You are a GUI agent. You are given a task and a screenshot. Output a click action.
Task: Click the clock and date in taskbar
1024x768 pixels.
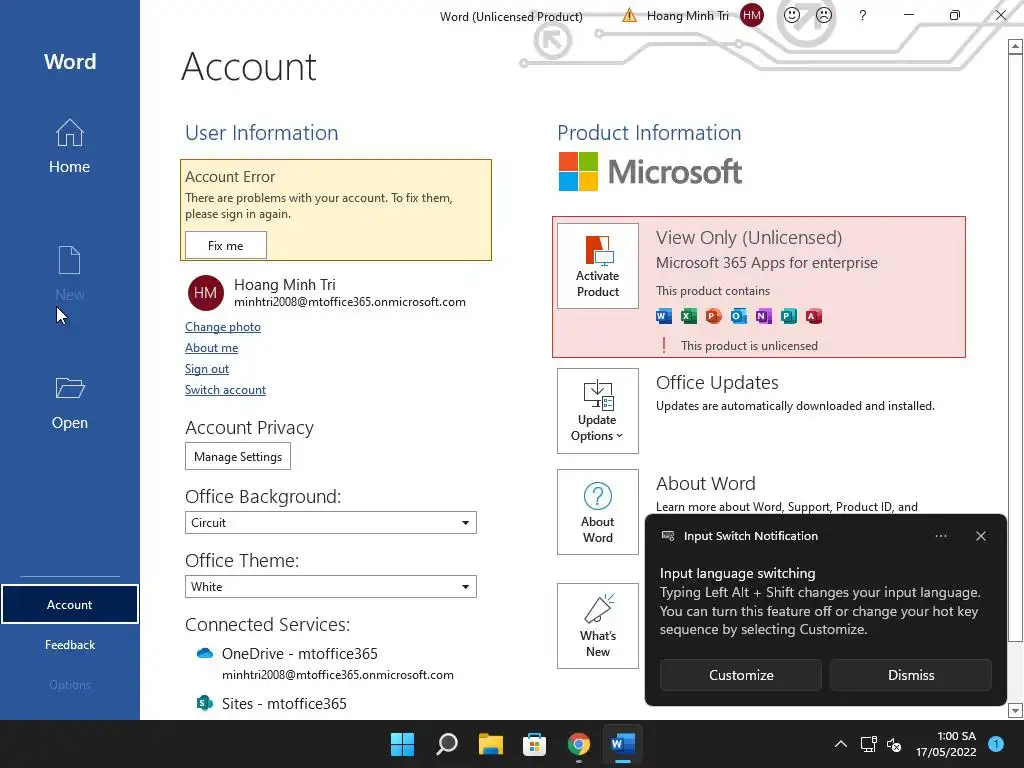point(946,744)
